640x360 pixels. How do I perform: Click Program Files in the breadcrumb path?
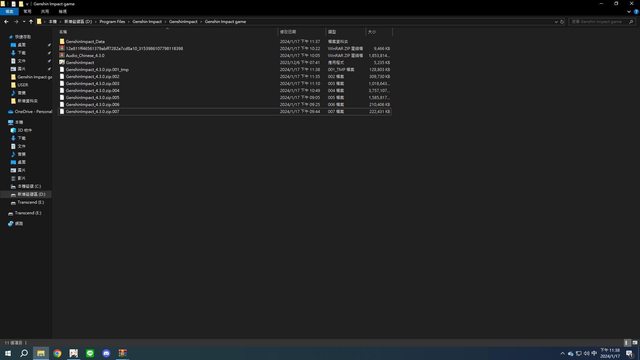[x=112, y=22]
